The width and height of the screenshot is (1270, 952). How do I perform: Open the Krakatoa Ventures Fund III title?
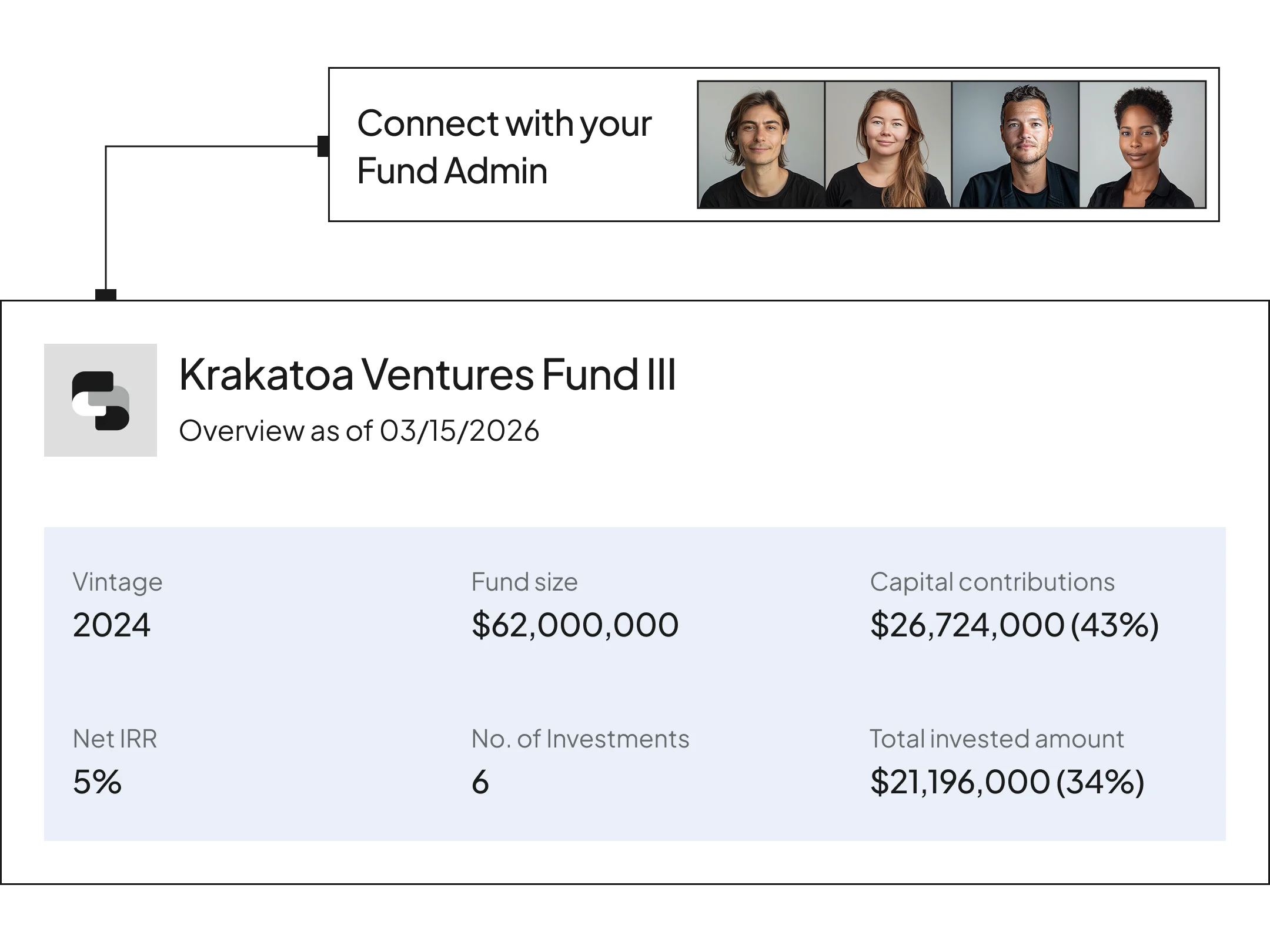tap(427, 374)
